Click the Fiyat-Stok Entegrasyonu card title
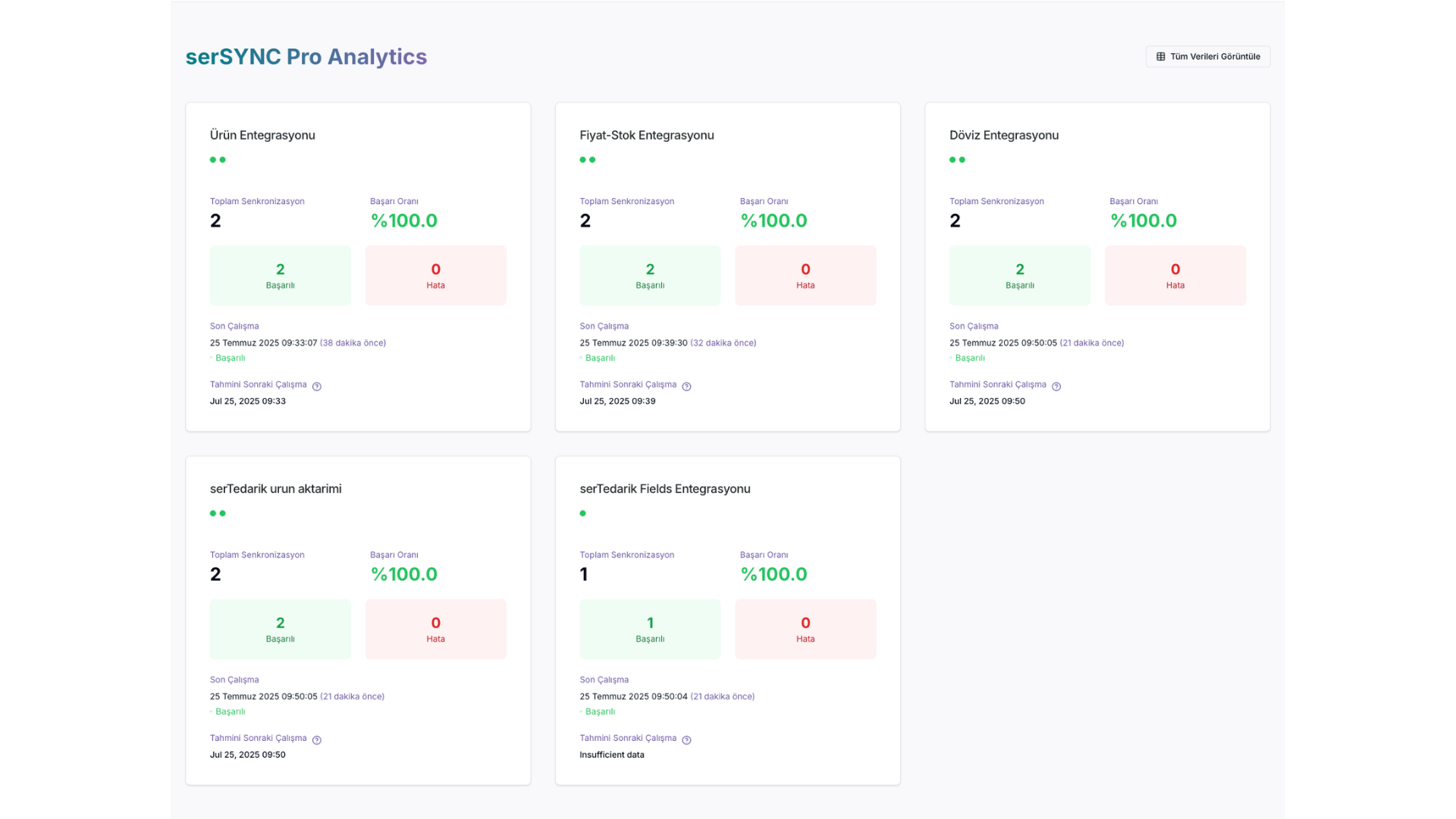This screenshot has height=819, width=1456. tap(646, 135)
